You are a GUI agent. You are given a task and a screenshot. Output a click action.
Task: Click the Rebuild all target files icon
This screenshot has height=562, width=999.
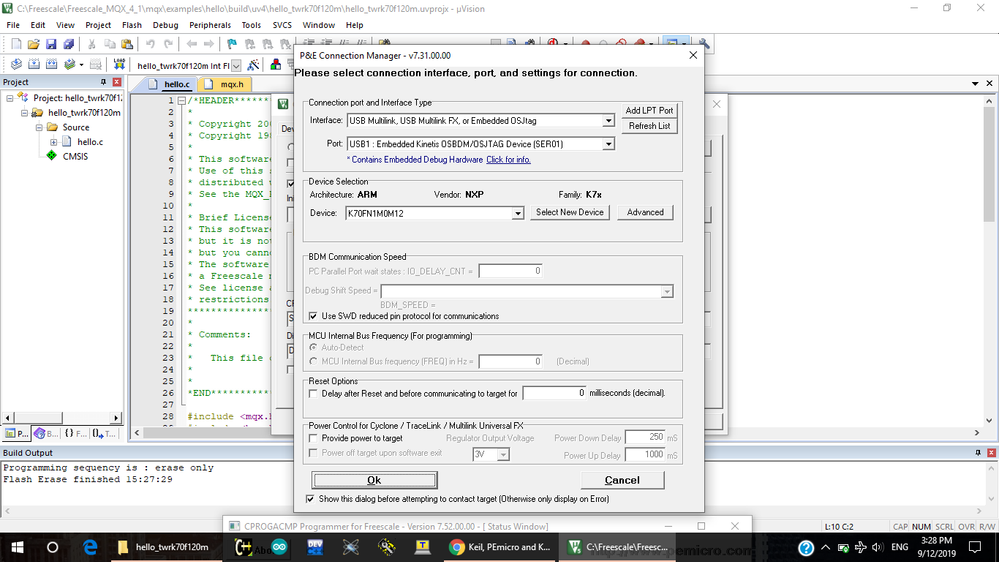[52, 64]
